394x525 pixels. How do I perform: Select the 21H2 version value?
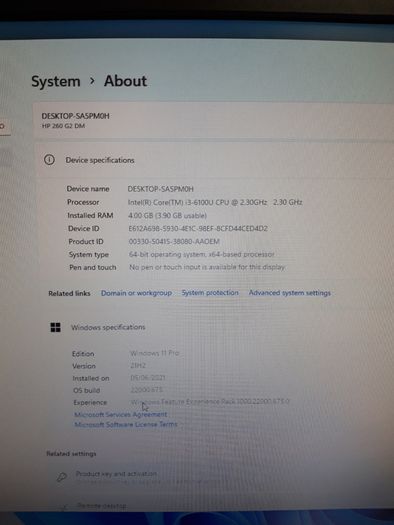[x=138, y=366]
